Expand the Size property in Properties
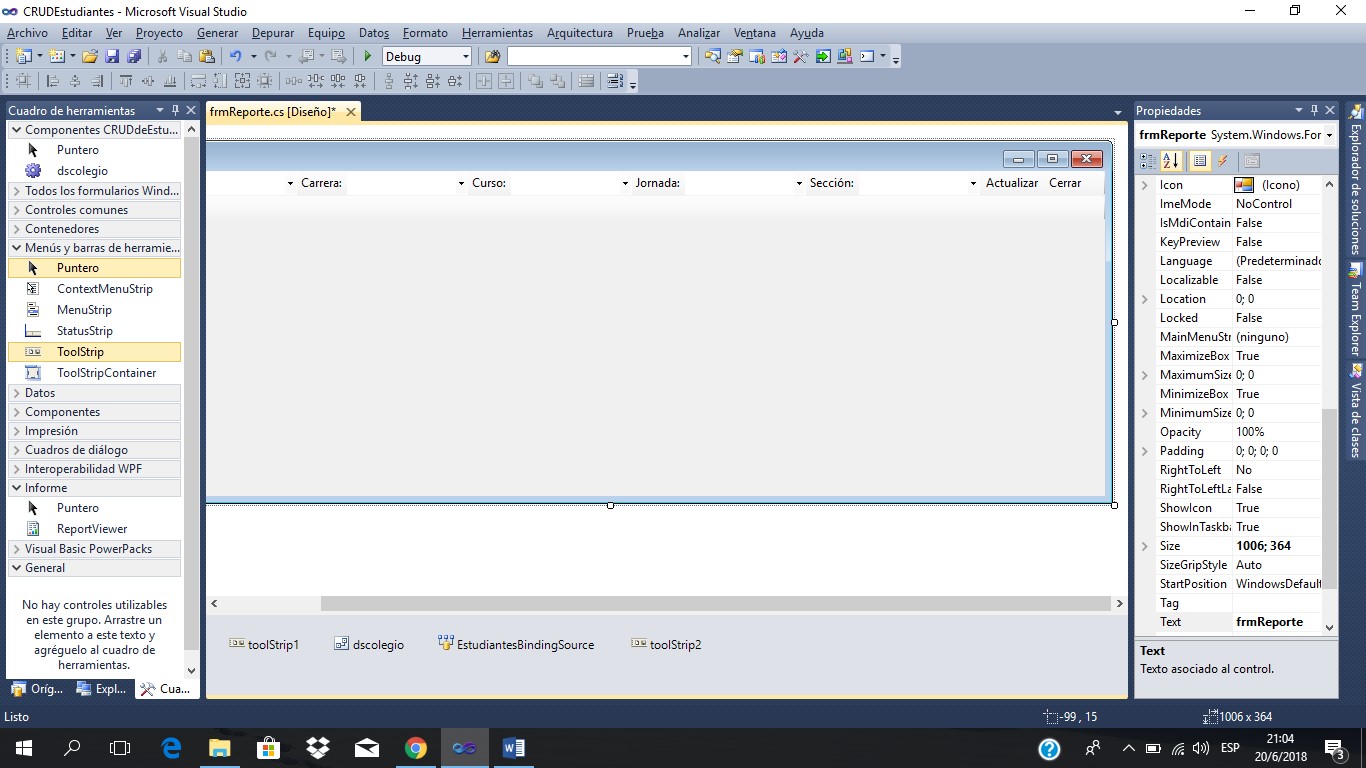The height and width of the screenshot is (768, 1366). [1147, 546]
